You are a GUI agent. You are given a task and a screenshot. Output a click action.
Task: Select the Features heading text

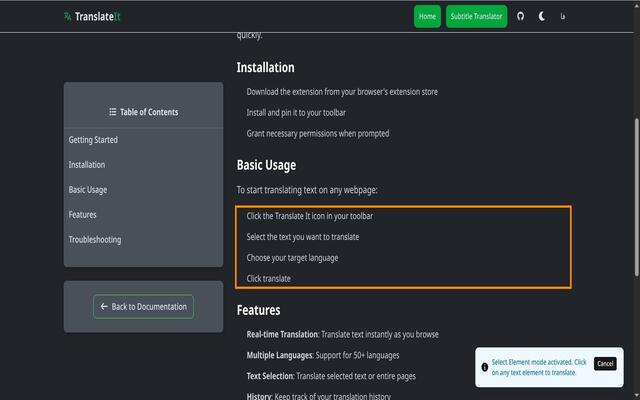pyautogui.click(x=258, y=310)
